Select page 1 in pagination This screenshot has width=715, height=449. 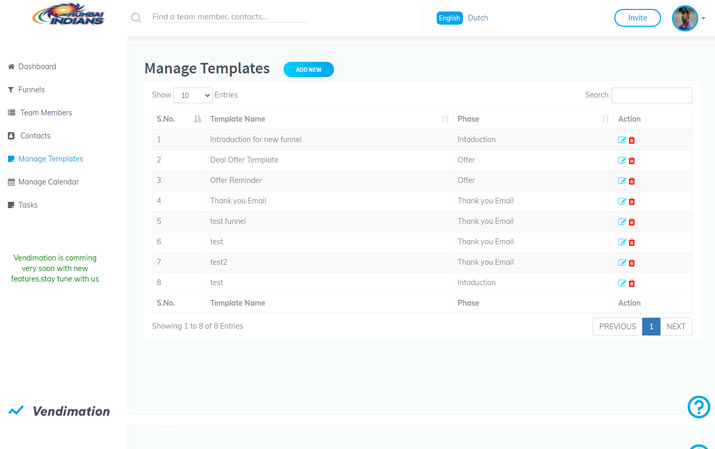point(651,326)
